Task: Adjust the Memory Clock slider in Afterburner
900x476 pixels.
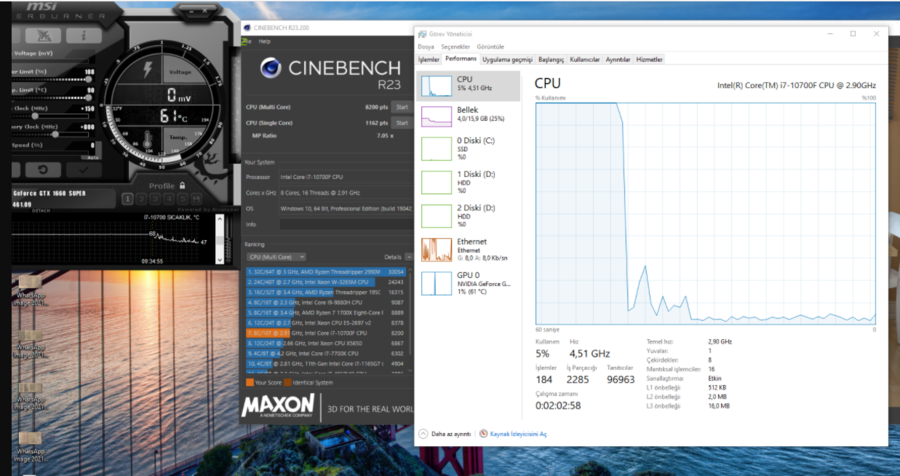Action: [x=56, y=134]
